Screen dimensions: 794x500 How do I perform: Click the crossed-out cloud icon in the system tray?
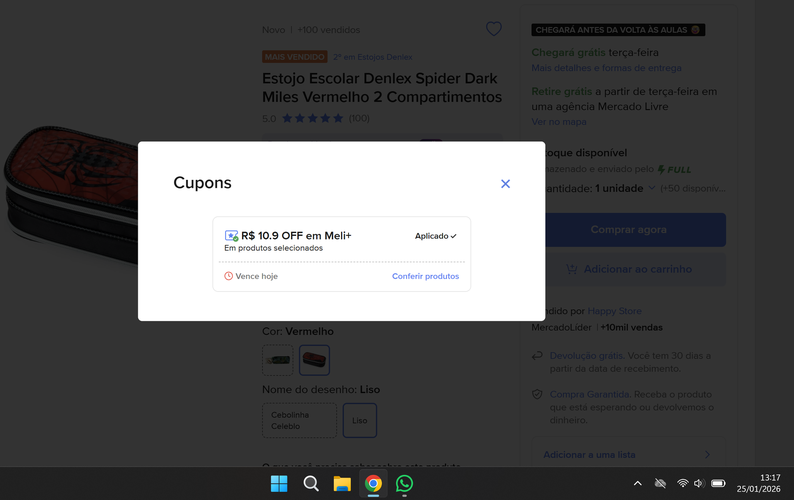tap(660, 483)
